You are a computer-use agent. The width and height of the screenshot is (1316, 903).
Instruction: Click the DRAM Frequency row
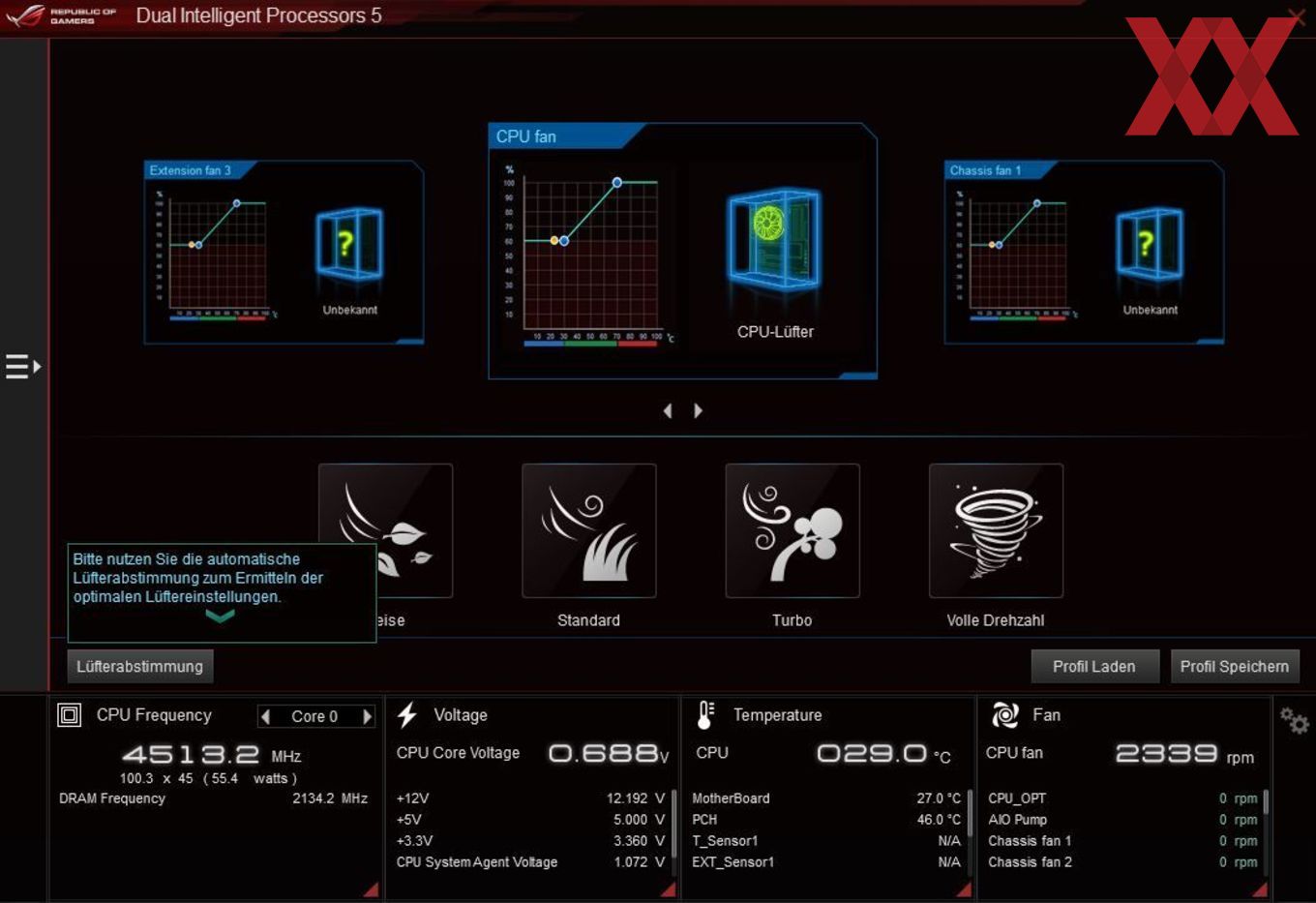(214, 798)
